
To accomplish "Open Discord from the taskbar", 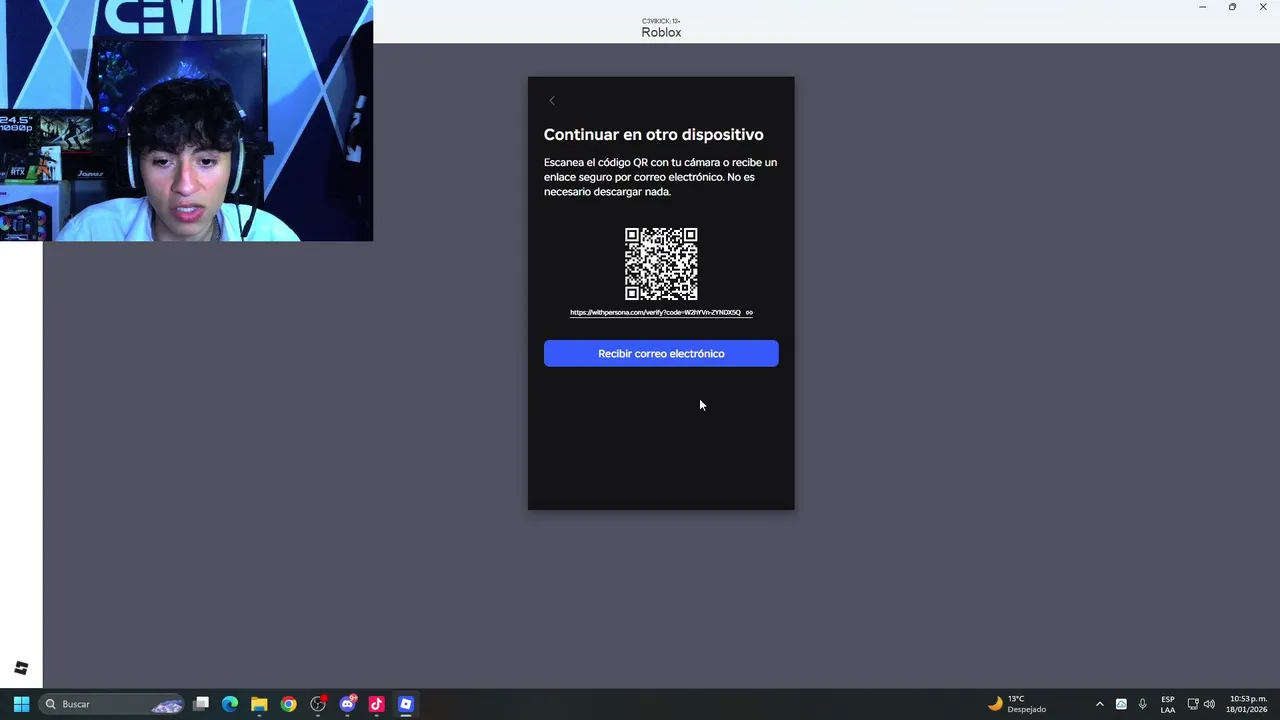I will tap(347, 704).
